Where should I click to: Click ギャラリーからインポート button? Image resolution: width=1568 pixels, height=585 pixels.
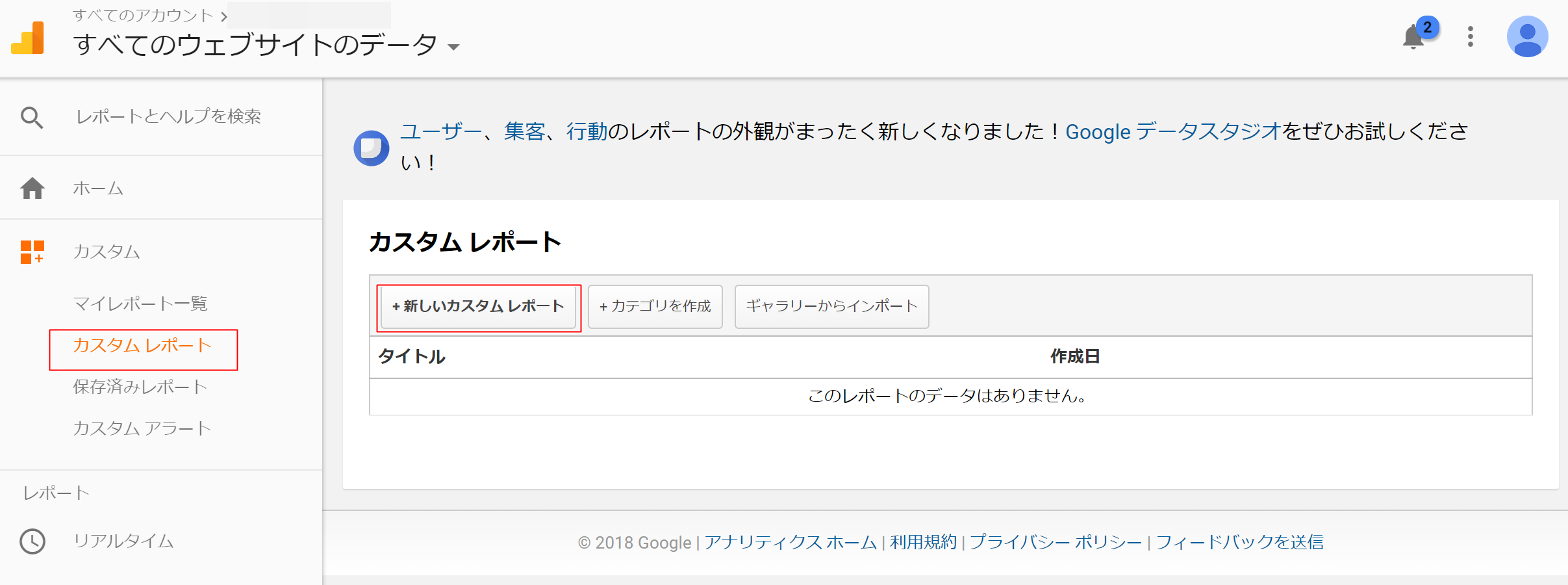[831, 306]
